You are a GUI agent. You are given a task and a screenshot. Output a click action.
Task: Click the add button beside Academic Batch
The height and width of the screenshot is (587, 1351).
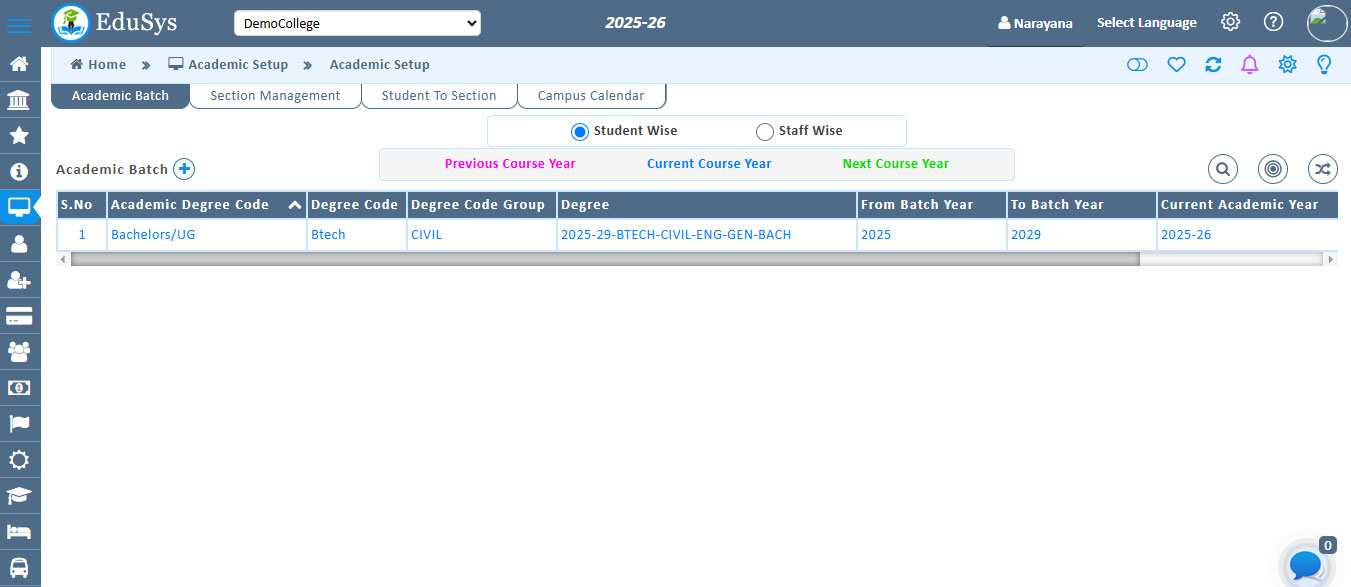click(x=183, y=169)
